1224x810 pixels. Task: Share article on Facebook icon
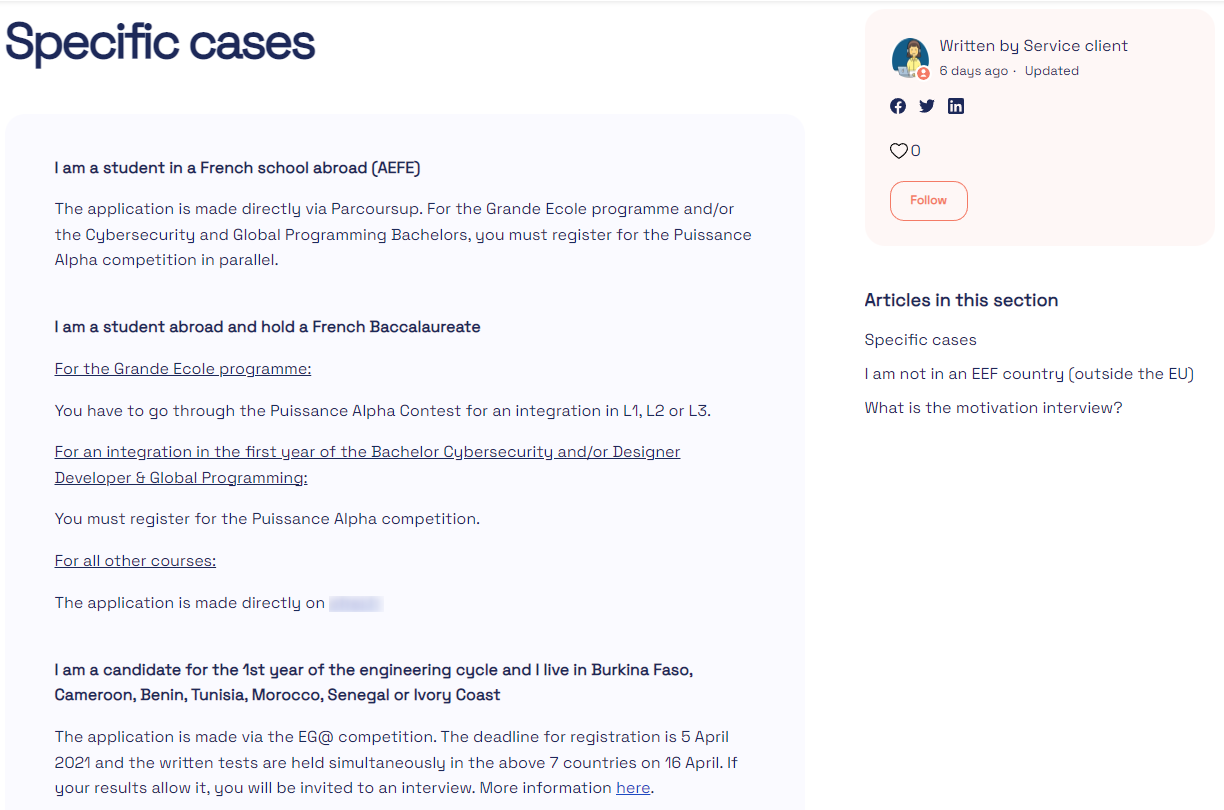coord(898,106)
